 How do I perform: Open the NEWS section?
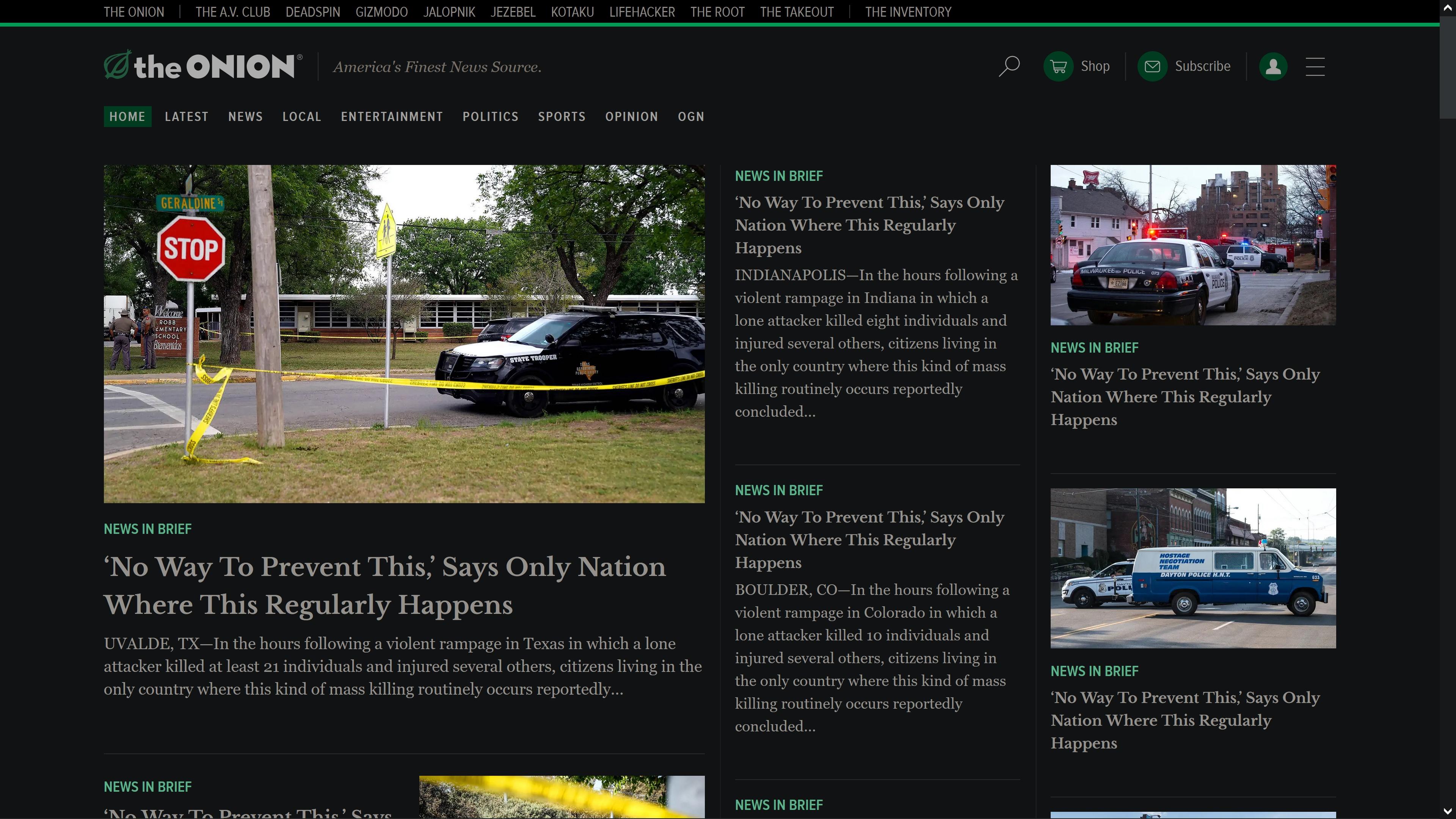click(245, 116)
